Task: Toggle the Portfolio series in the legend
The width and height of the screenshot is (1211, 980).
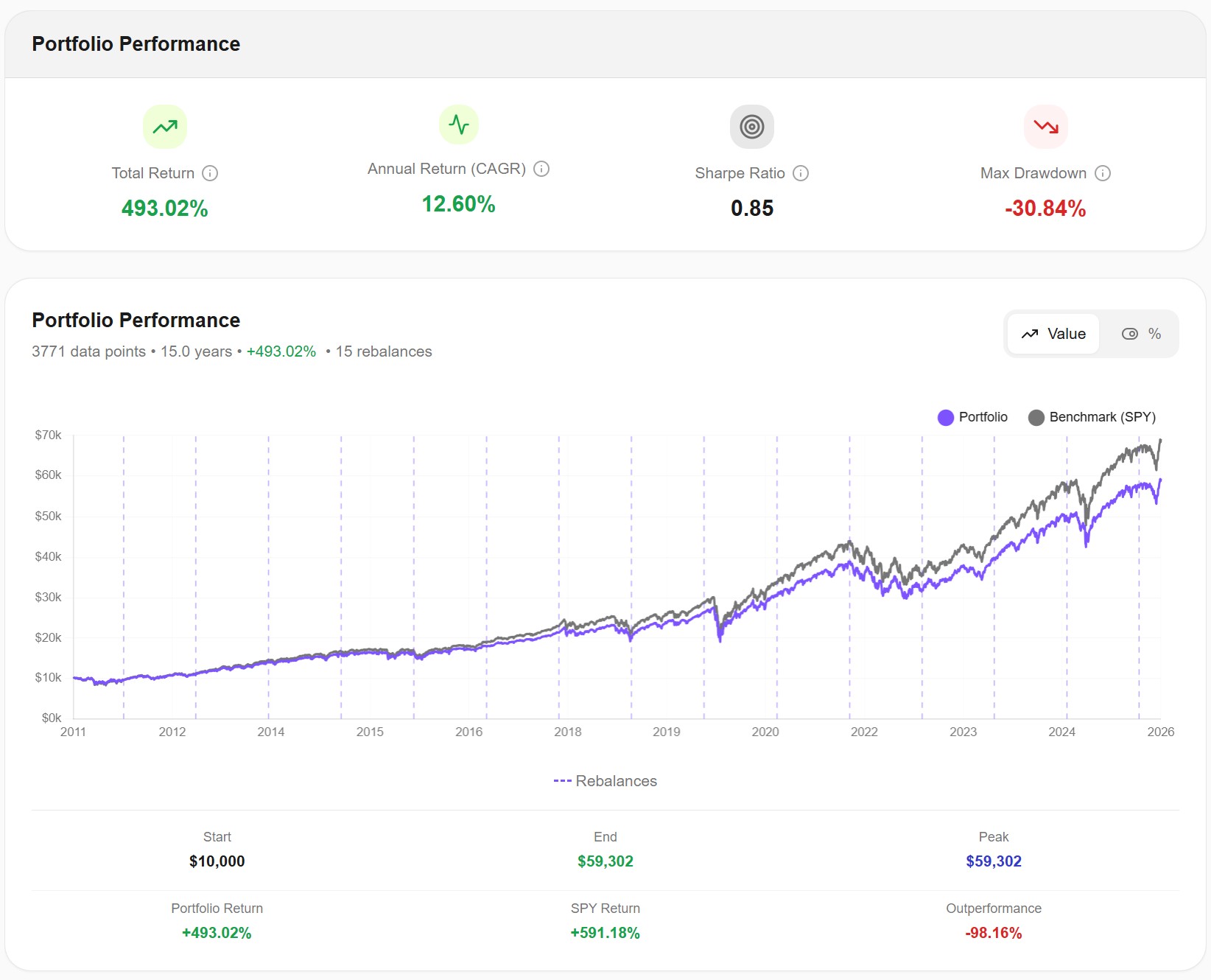Action: pos(973,416)
